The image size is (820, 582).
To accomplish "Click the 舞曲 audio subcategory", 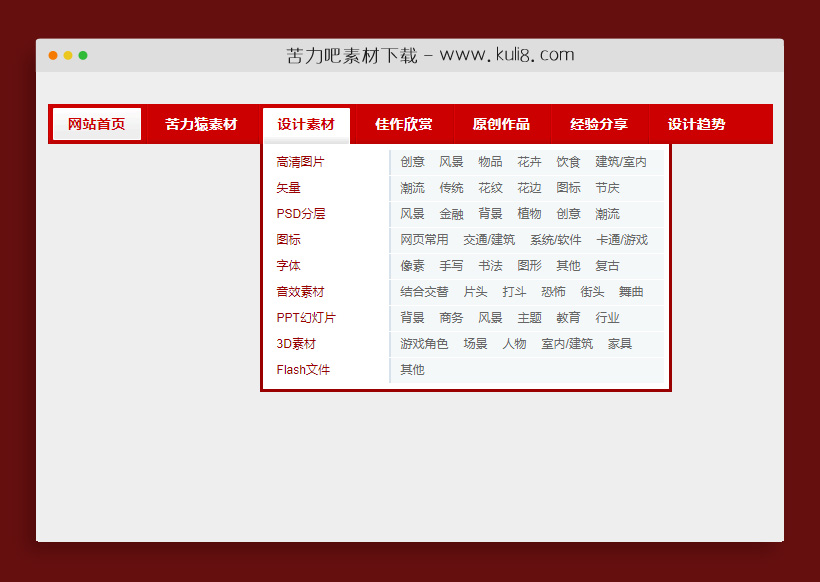I will click(x=629, y=291).
